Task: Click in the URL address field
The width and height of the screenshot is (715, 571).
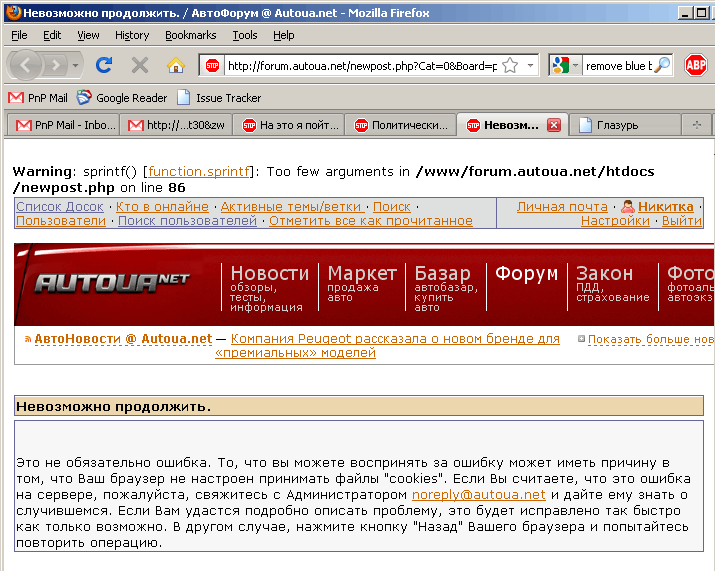Action: click(360, 65)
